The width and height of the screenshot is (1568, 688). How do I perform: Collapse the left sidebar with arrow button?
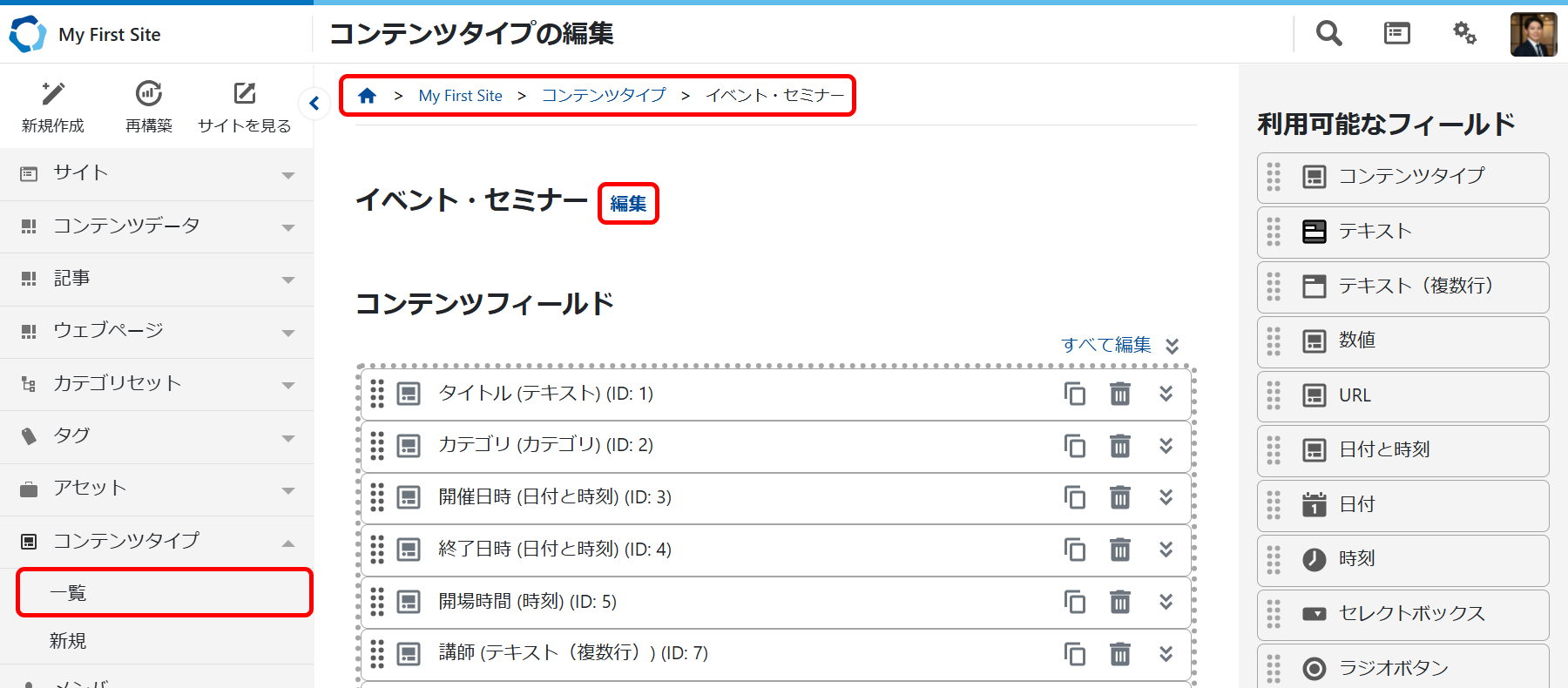point(314,104)
